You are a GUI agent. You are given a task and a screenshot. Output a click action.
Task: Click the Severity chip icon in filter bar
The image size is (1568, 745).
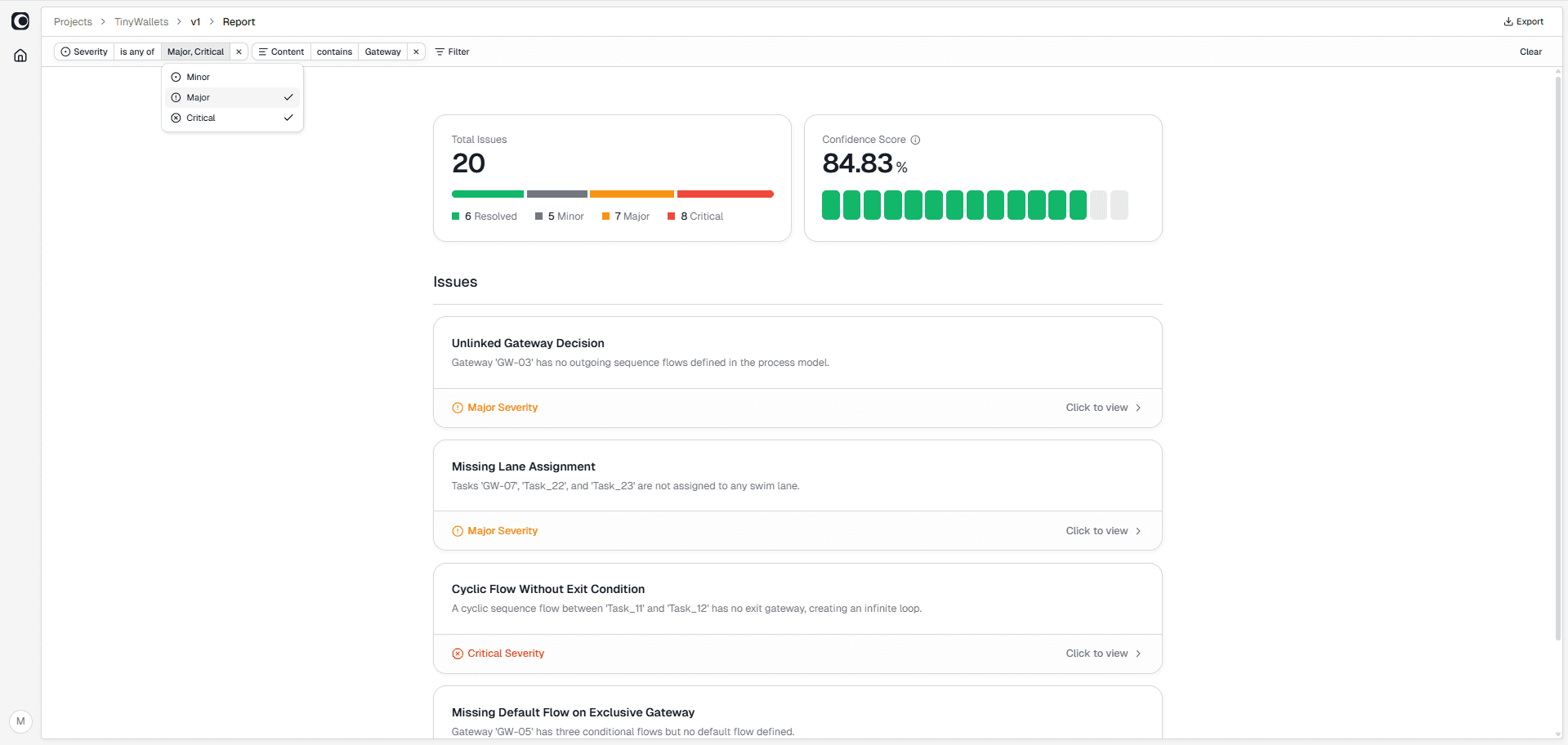coord(65,51)
